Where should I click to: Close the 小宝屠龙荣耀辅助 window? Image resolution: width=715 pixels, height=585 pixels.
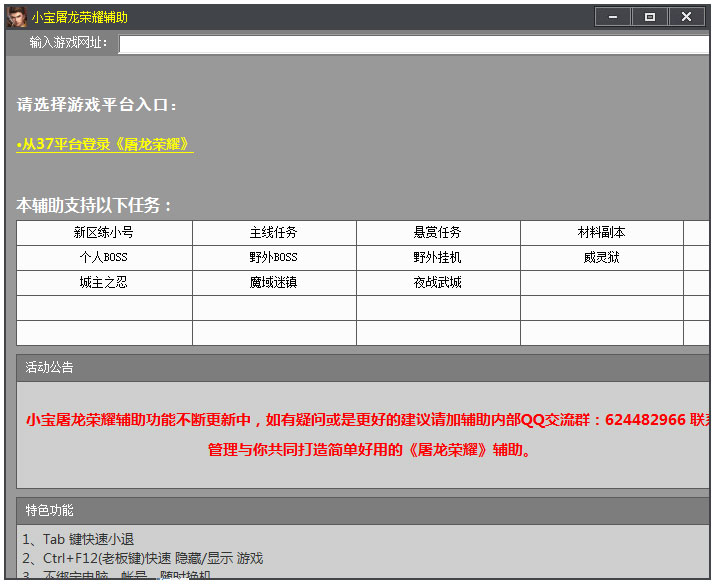pos(686,17)
